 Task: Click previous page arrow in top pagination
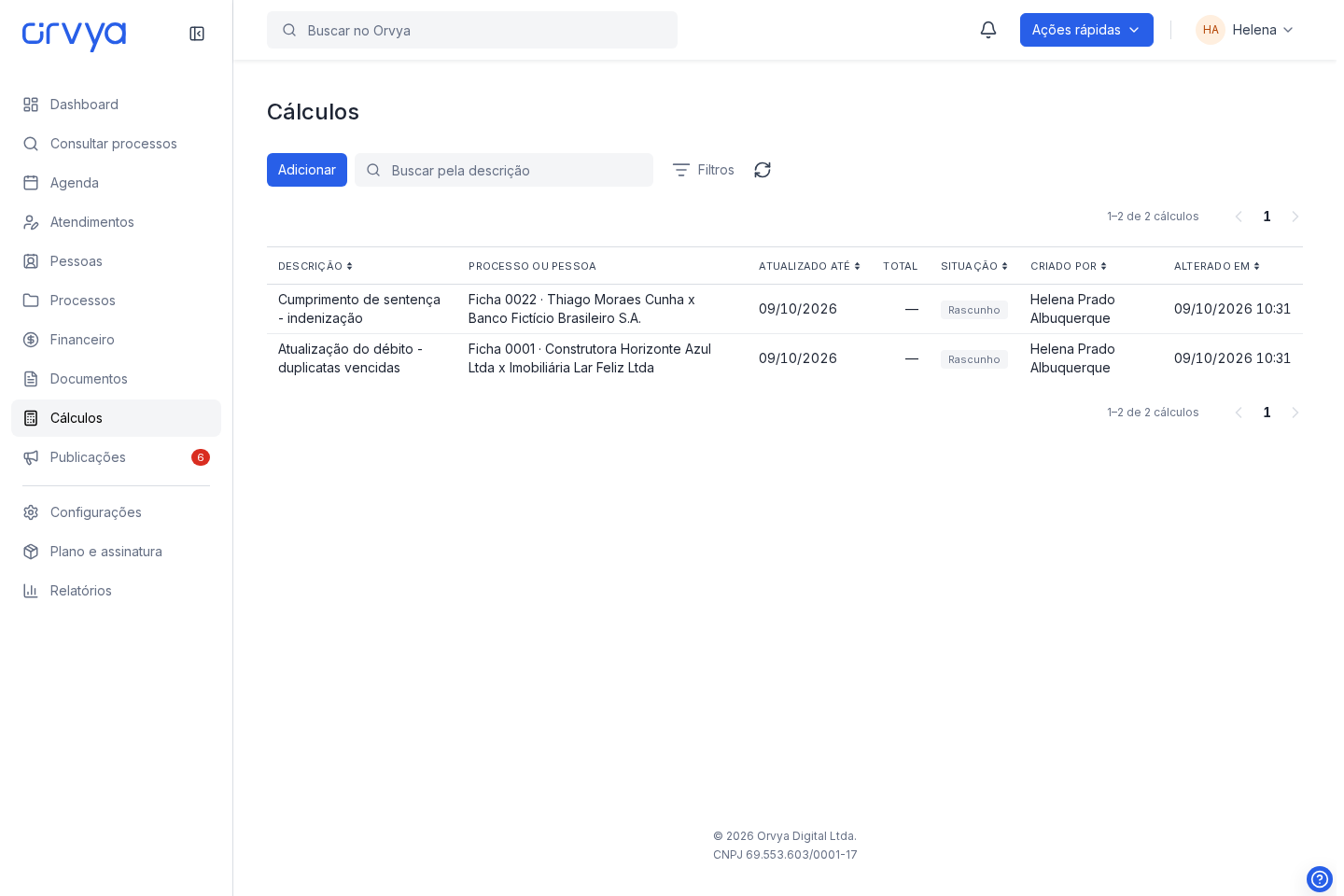pos(1239,217)
